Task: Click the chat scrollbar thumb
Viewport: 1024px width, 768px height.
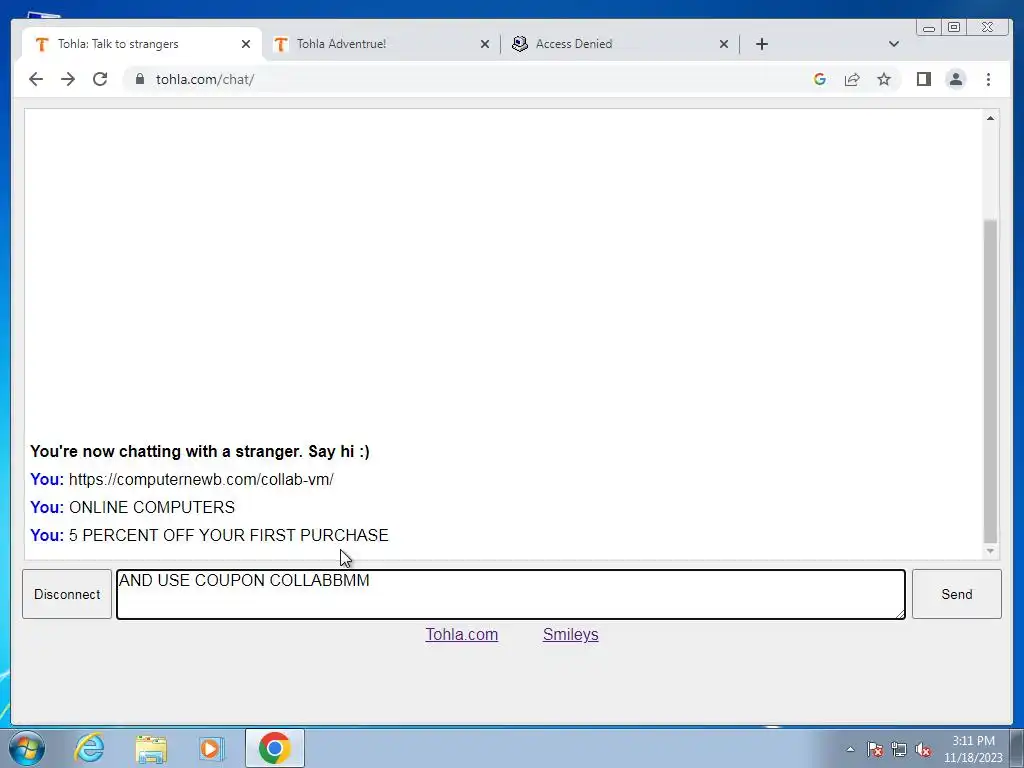Action: [x=990, y=381]
